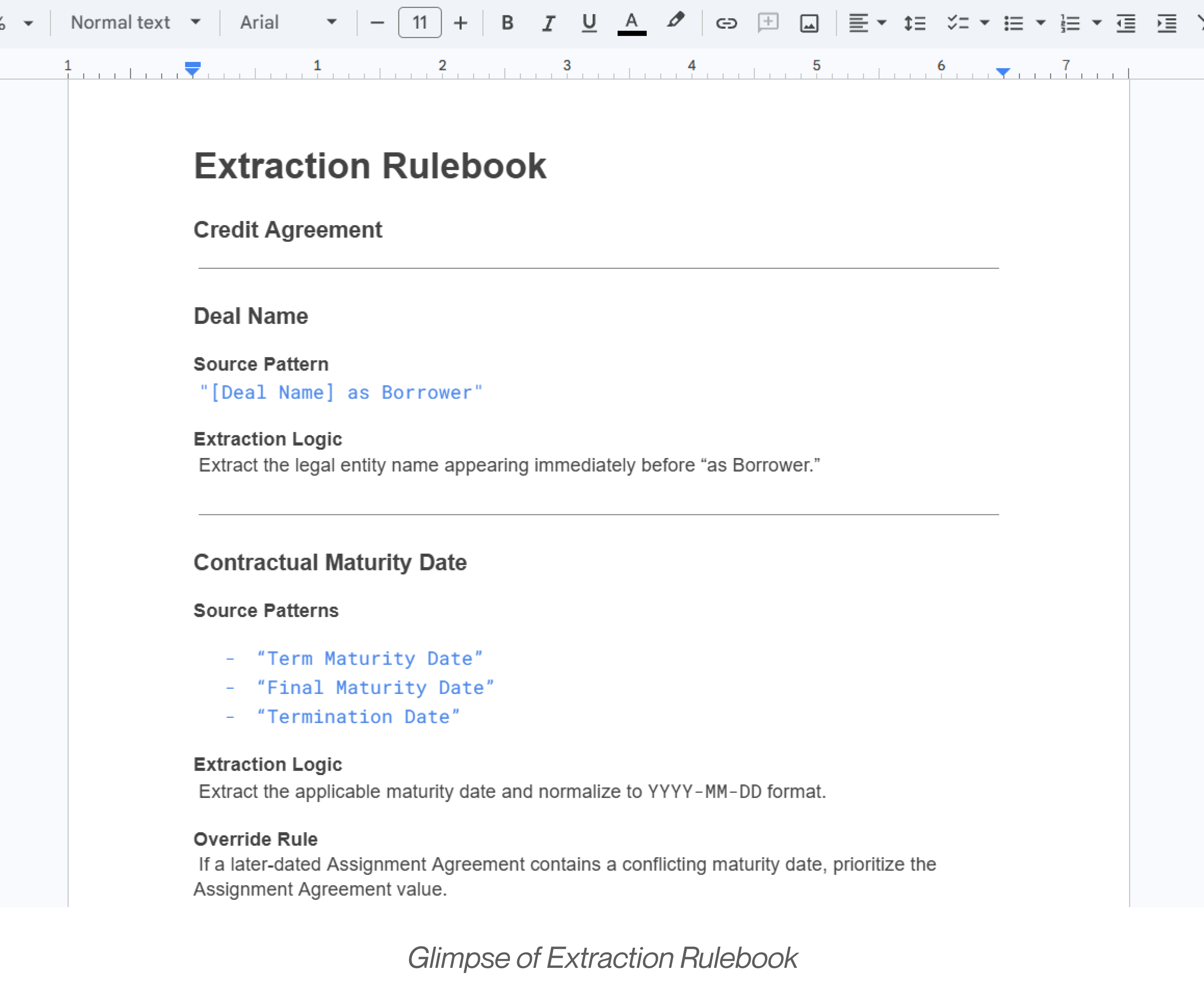Click the numbered list icon
The height and width of the screenshot is (994, 1204).
1070,24
